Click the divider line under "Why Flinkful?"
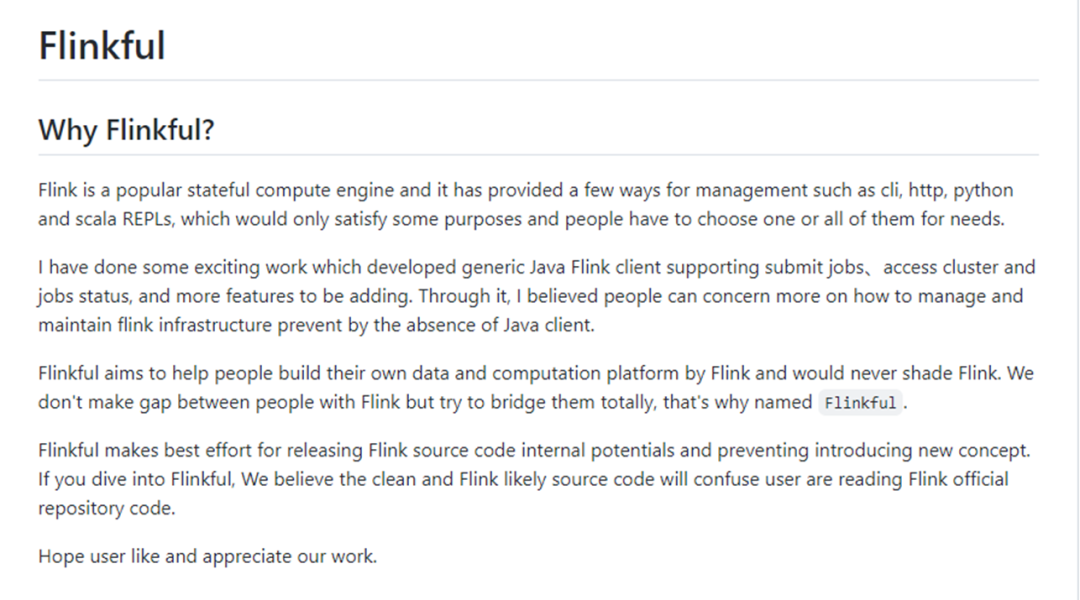 (538, 155)
